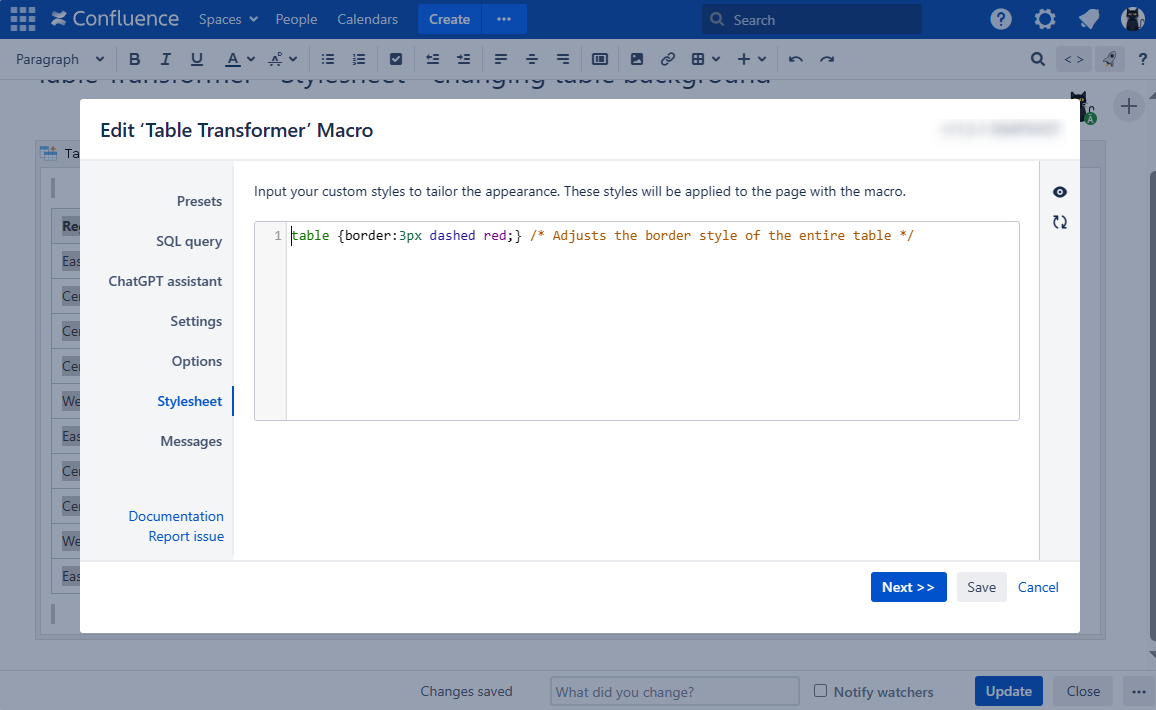Image resolution: width=1156 pixels, height=710 pixels.
Task: Open the user profile avatar
Action: point(1132,19)
